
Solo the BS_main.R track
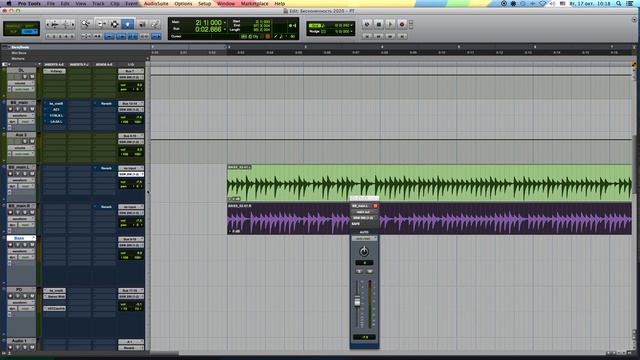(25, 212)
